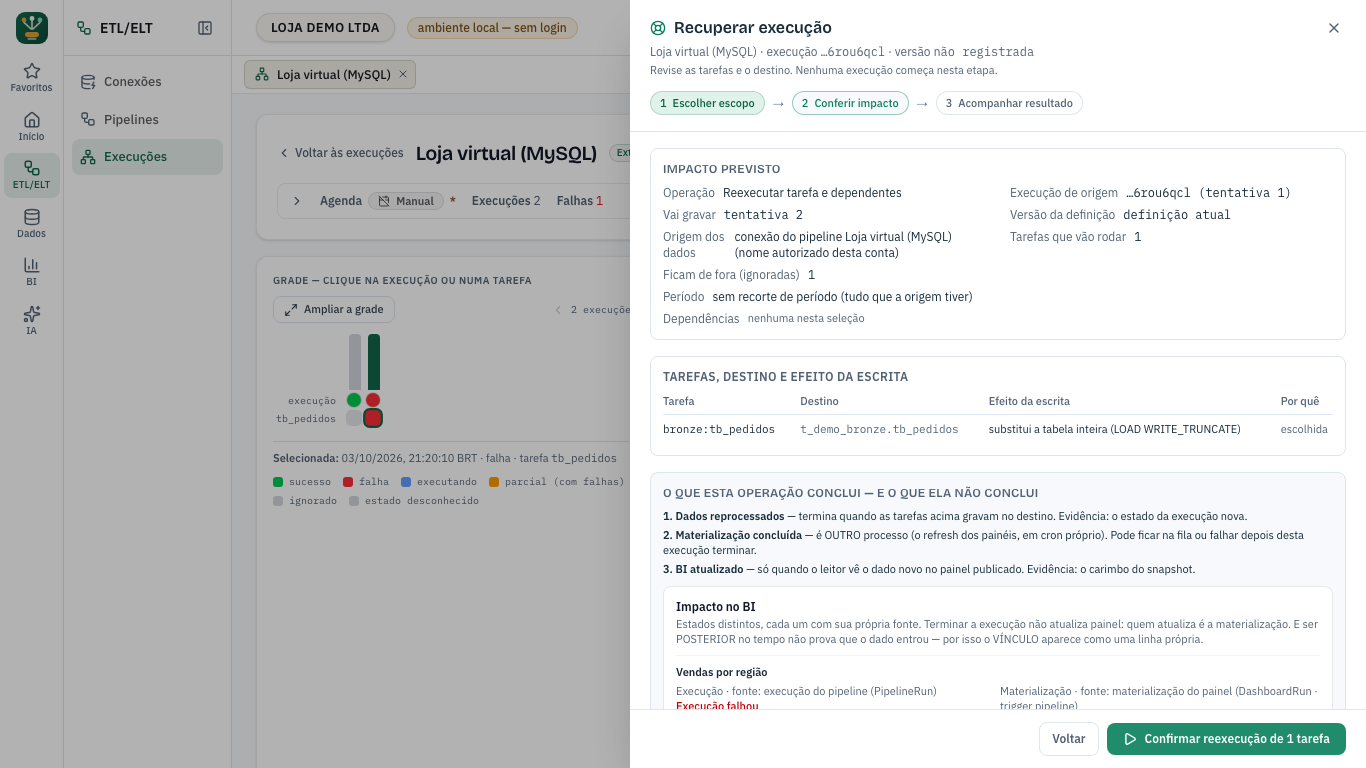
Task: Close the Loja virtual (MySQL) tab
Action: tap(403, 74)
